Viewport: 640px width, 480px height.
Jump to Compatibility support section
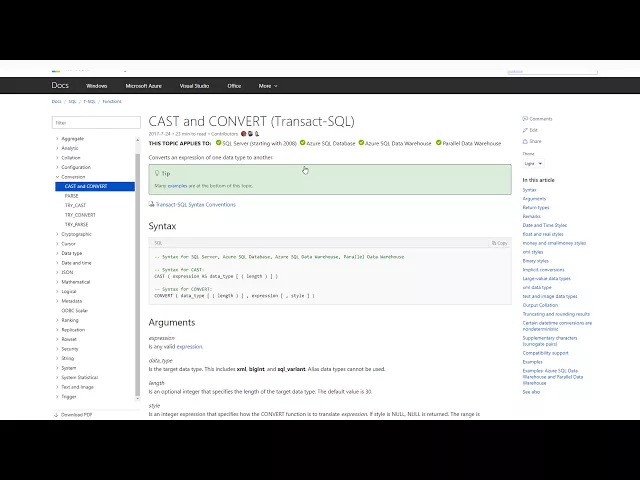click(x=545, y=353)
